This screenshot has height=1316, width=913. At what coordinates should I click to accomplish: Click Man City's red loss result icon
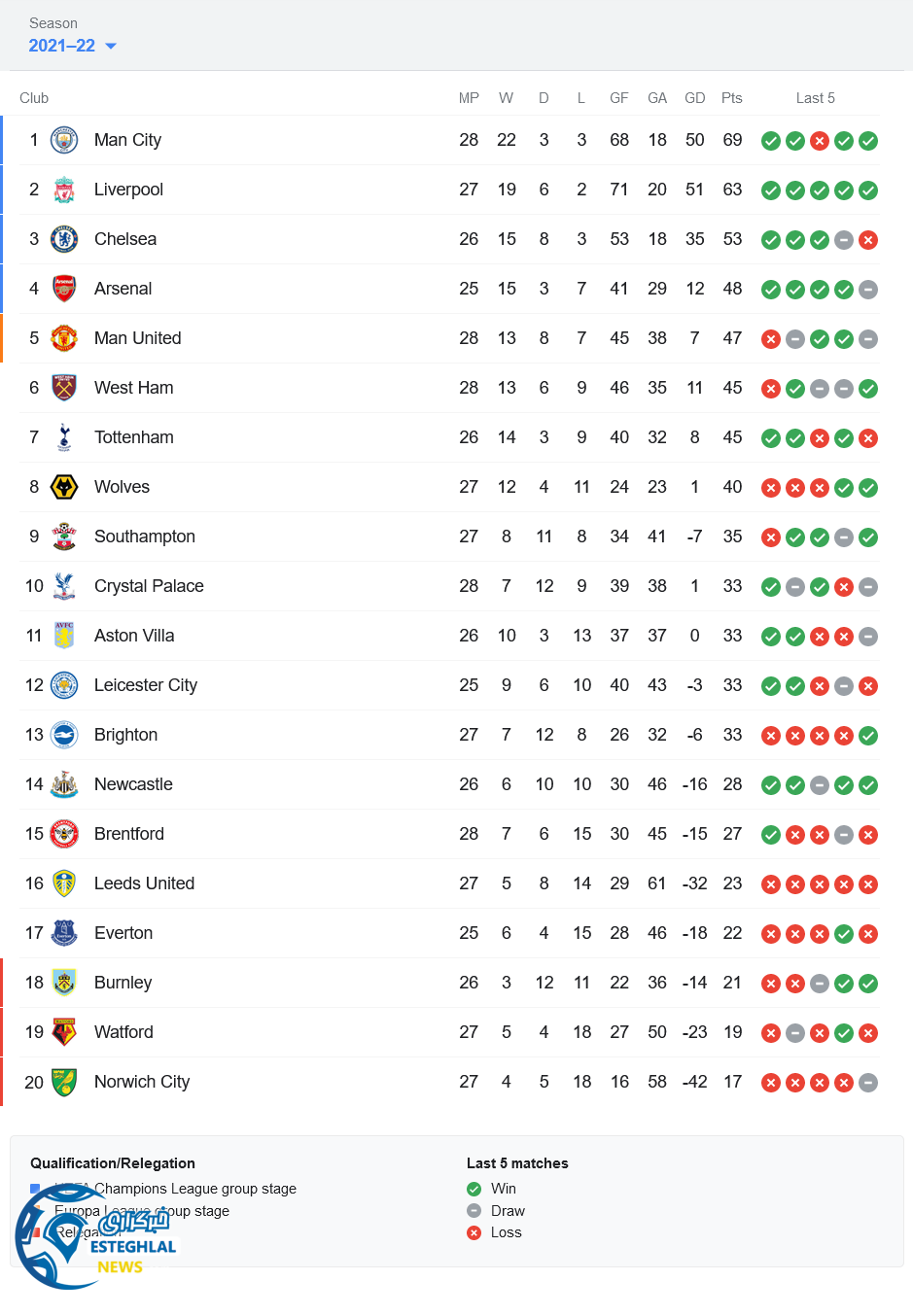point(820,141)
